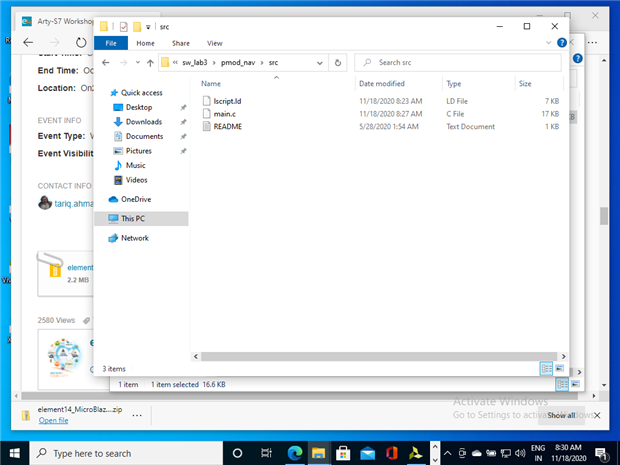Viewport: 620px width, 465px height.
Task: Refresh the src folder view
Action: (x=339, y=62)
